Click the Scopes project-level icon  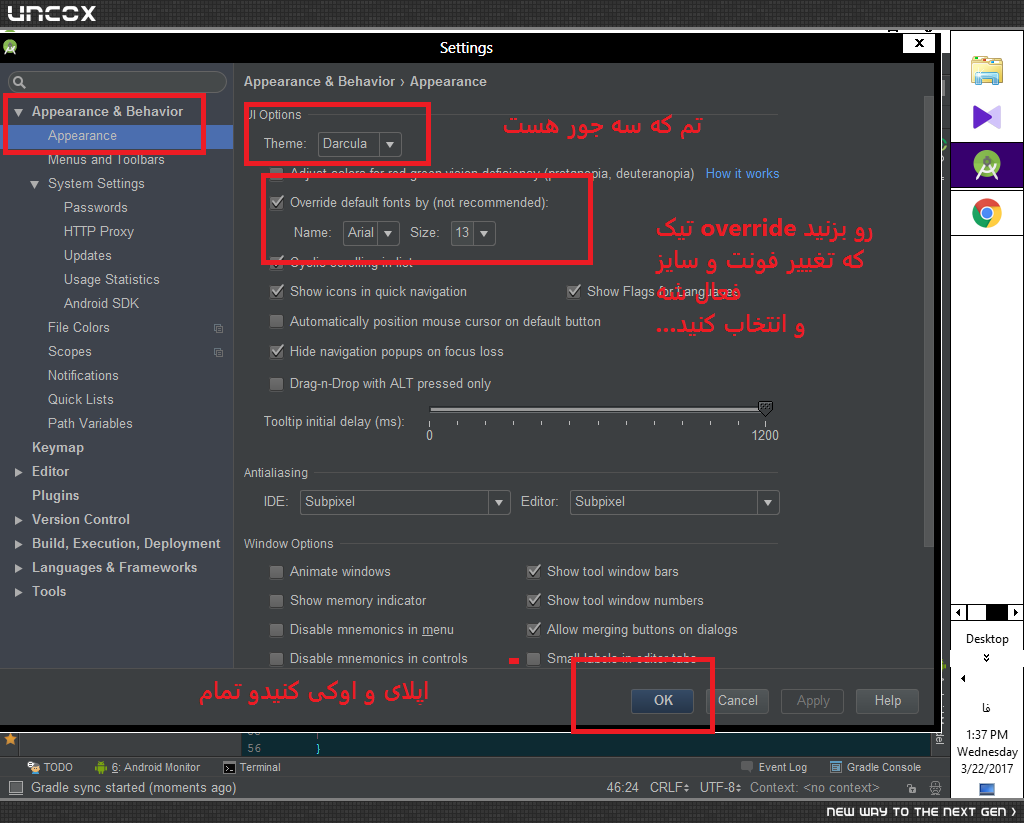tap(218, 352)
